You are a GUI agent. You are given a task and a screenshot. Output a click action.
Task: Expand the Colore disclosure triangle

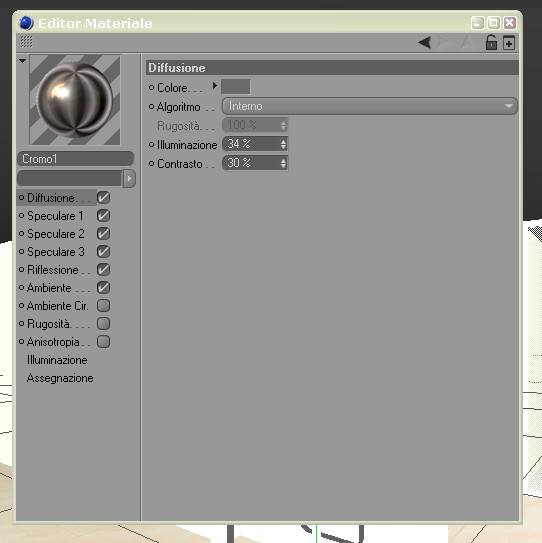coord(215,86)
